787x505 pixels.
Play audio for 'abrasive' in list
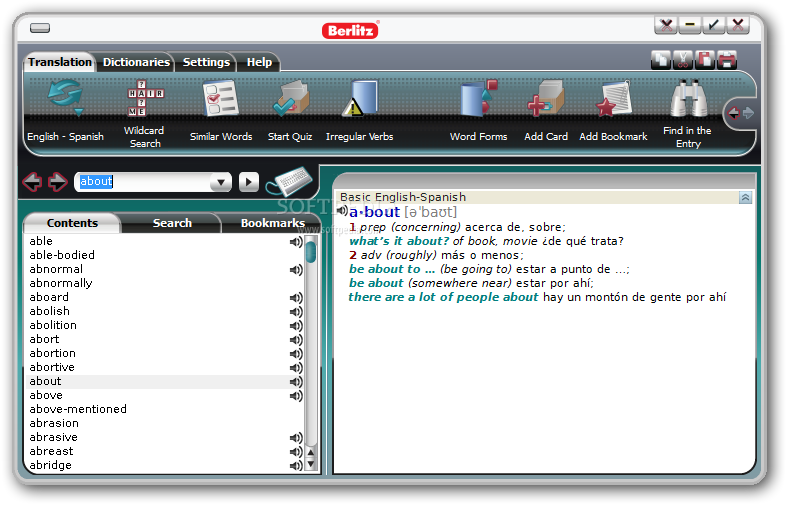(x=296, y=438)
